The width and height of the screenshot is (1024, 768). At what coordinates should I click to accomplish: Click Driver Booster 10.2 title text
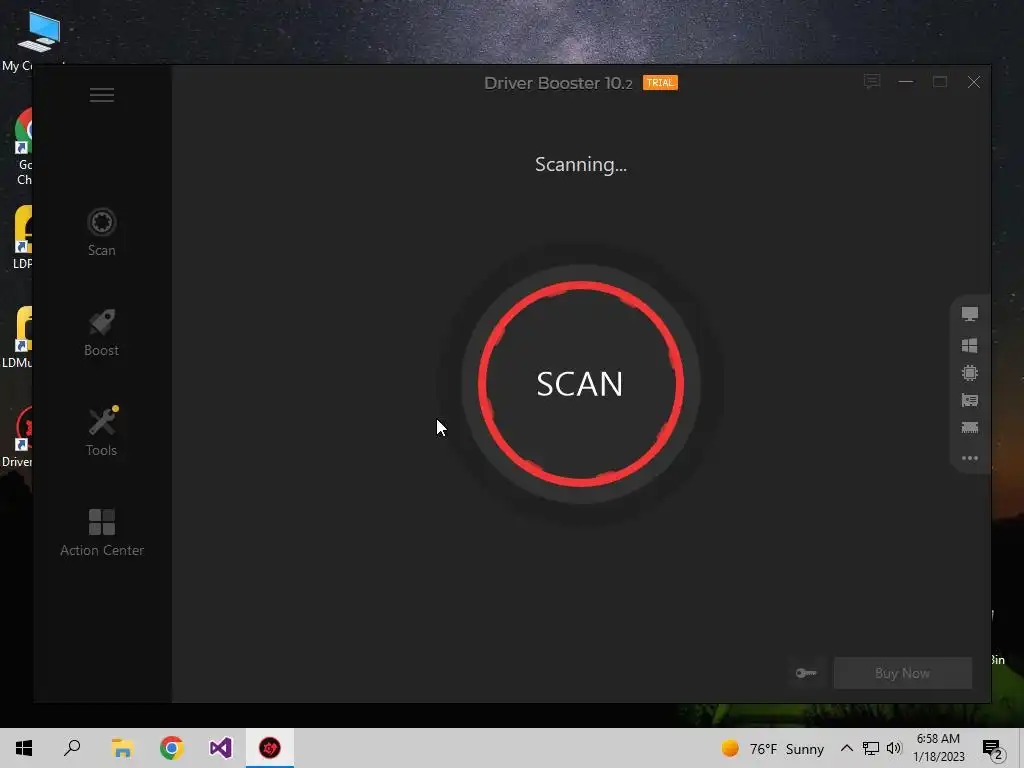coord(558,83)
